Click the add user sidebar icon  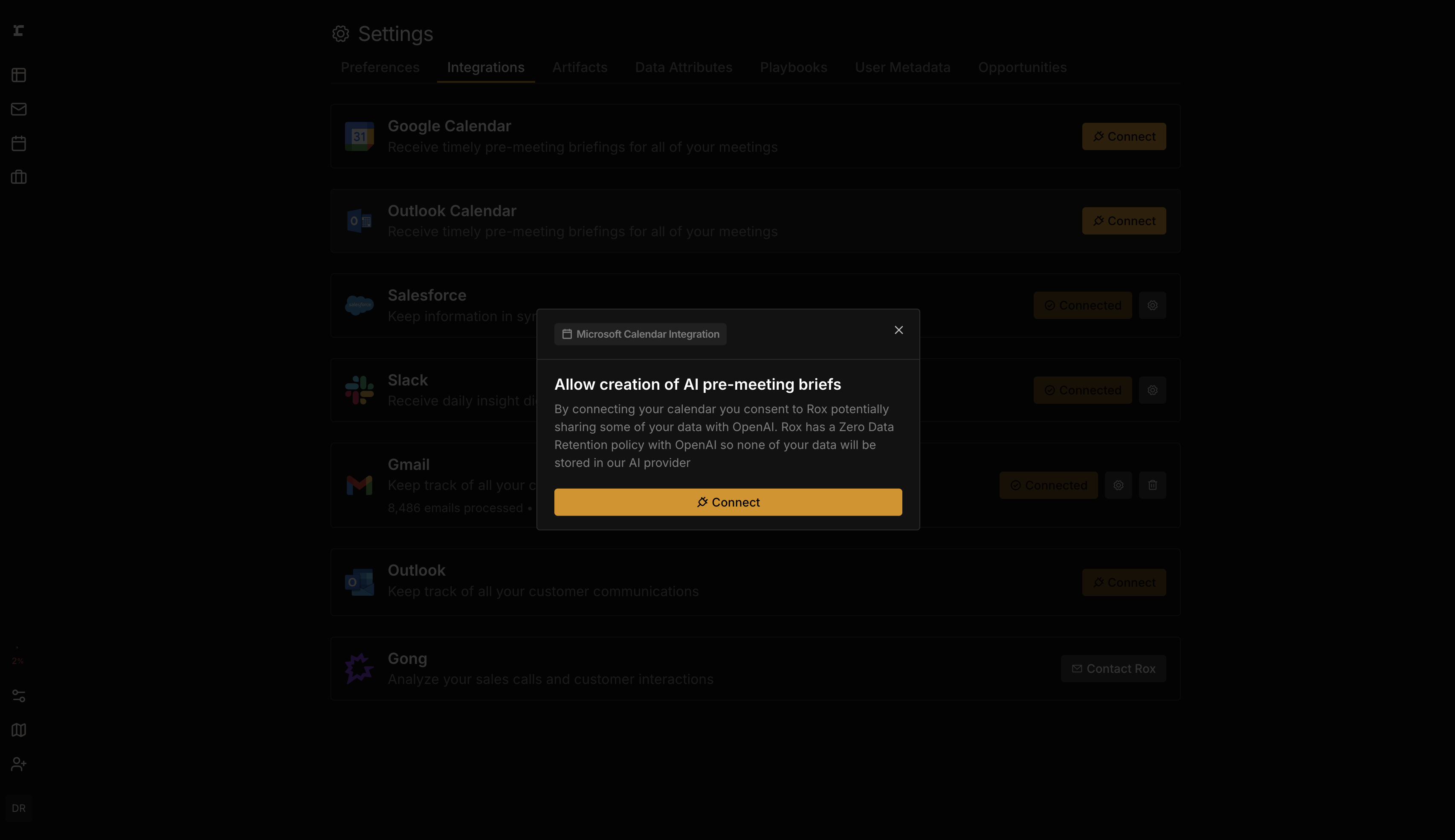click(x=18, y=764)
